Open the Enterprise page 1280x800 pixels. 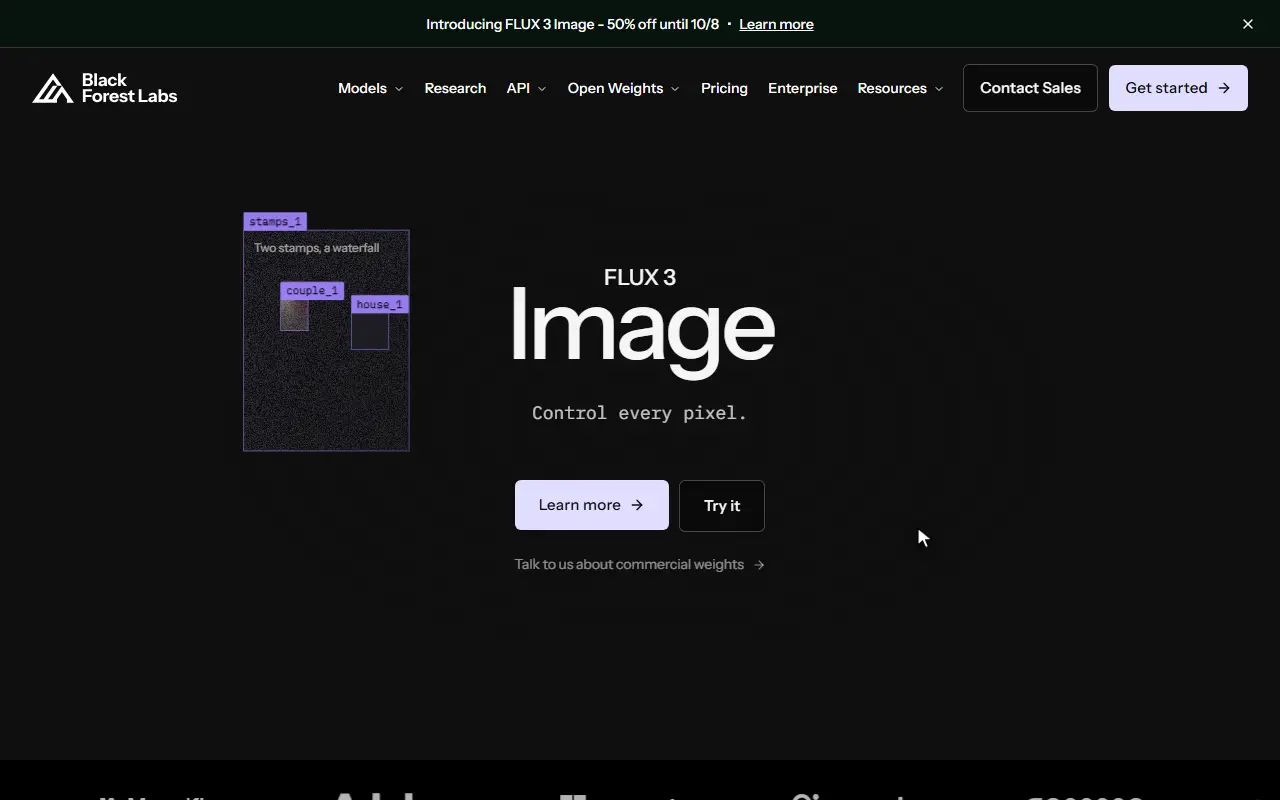(x=803, y=88)
